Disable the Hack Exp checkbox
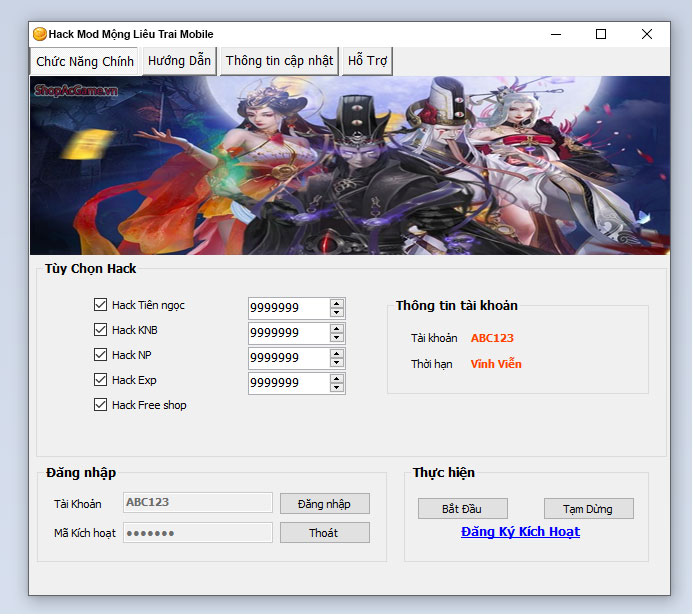This screenshot has height=616, width=693. coord(100,380)
